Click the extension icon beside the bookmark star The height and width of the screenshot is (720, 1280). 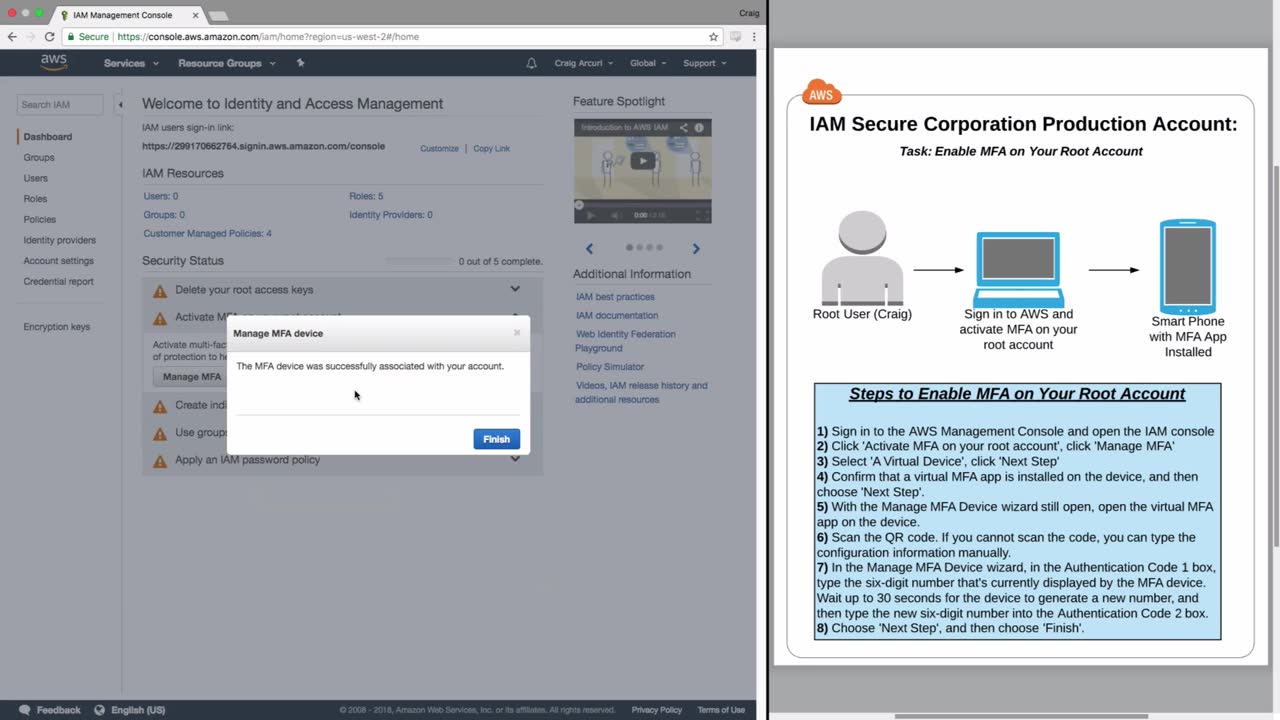click(x=736, y=37)
